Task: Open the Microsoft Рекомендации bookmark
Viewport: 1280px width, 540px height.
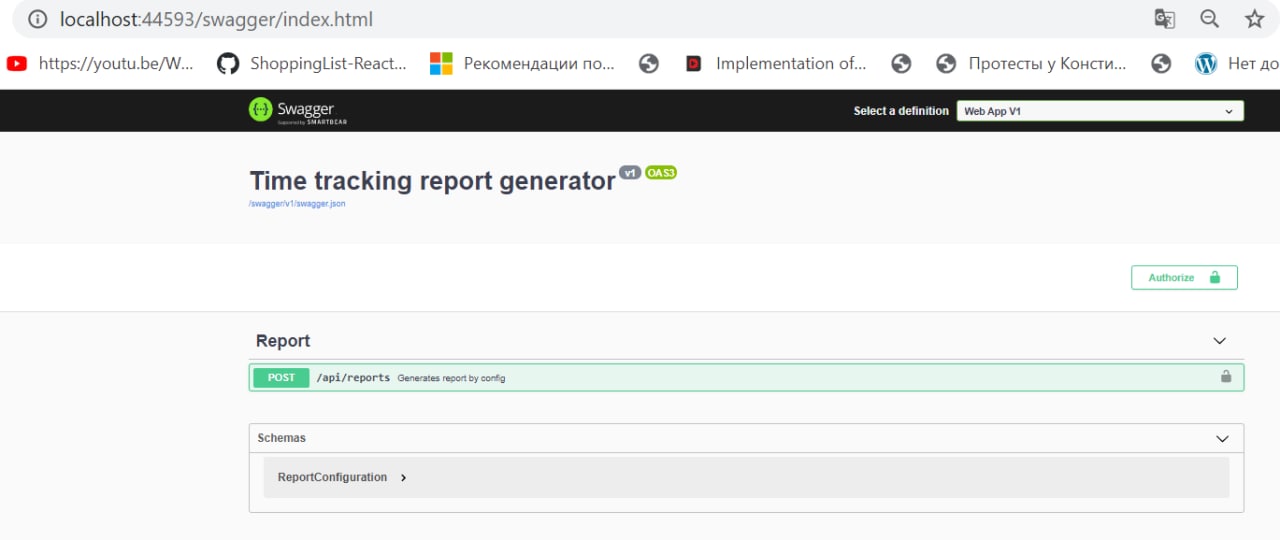Action: click(522, 64)
